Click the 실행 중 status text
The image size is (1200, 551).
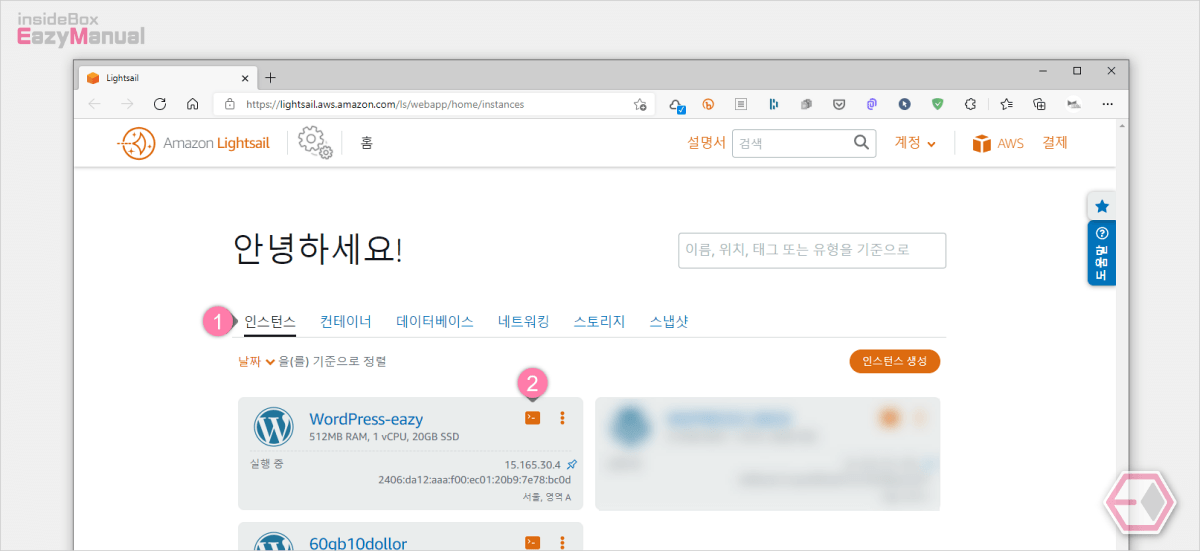pyautogui.click(x=266, y=464)
